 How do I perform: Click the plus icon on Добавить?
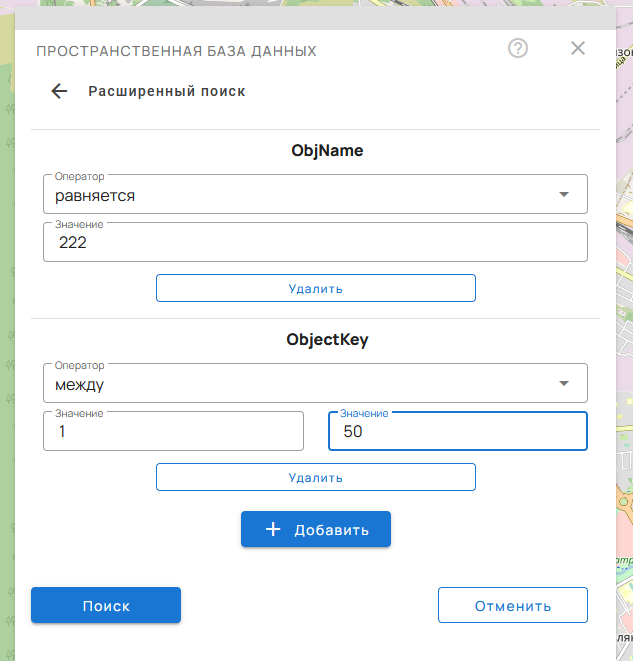(273, 530)
